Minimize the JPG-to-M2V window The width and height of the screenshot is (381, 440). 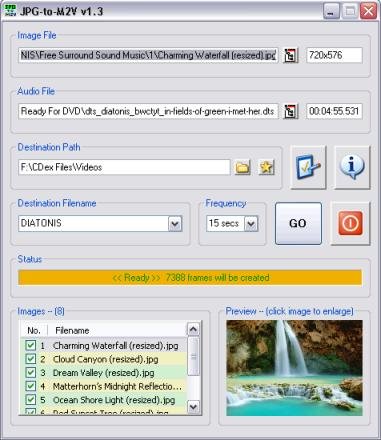[x=331, y=11]
